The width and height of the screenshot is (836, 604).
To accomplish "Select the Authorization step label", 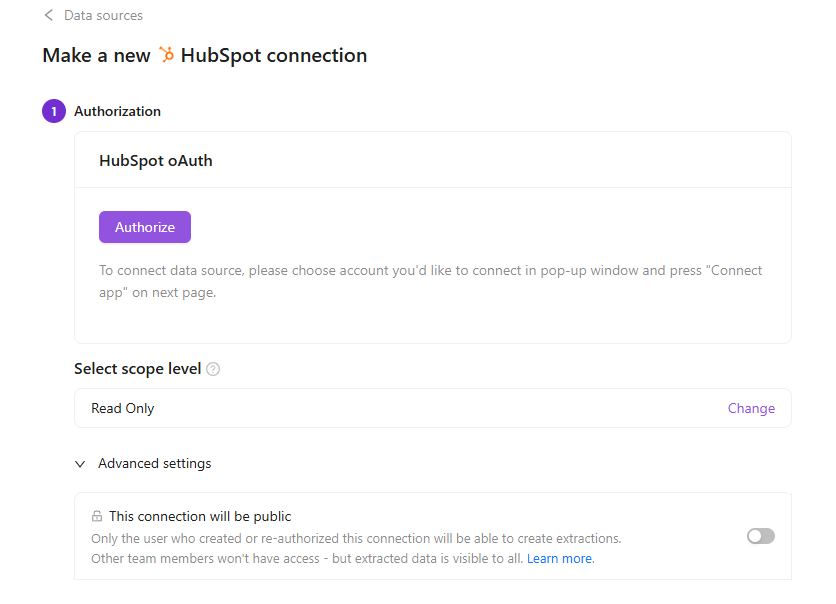I will (117, 111).
